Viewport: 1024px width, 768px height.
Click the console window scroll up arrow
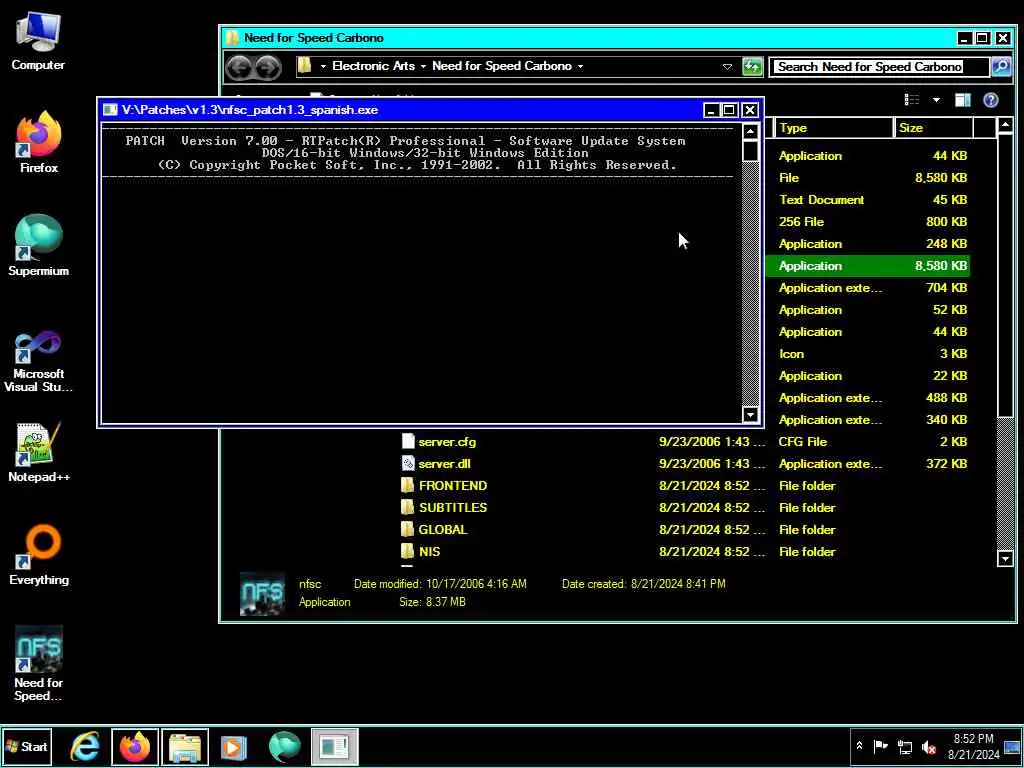click(750, 132)
